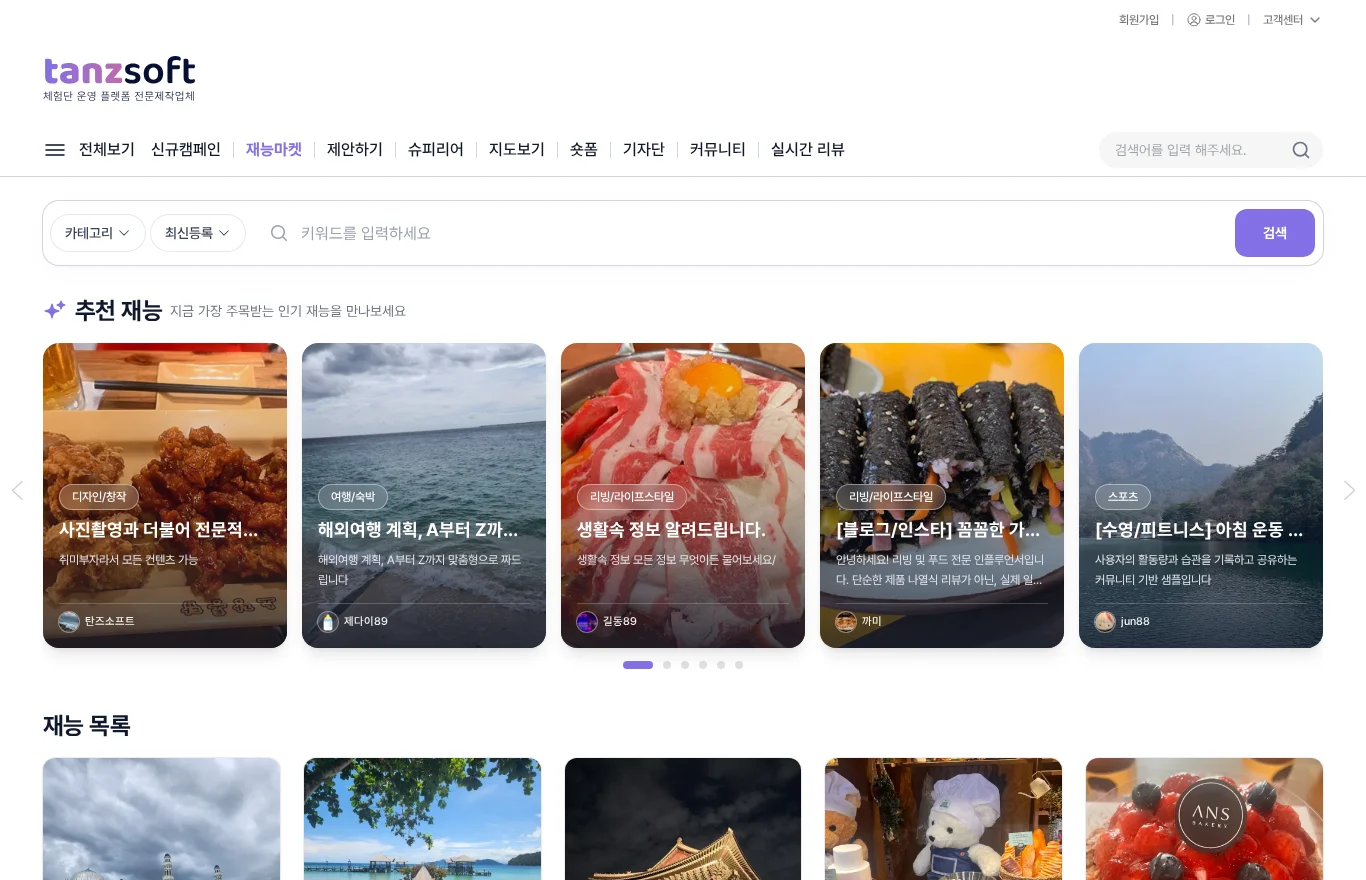The image size is (1366, 880).
Task: Click the 길동89 author avatar
Action: 587,621
